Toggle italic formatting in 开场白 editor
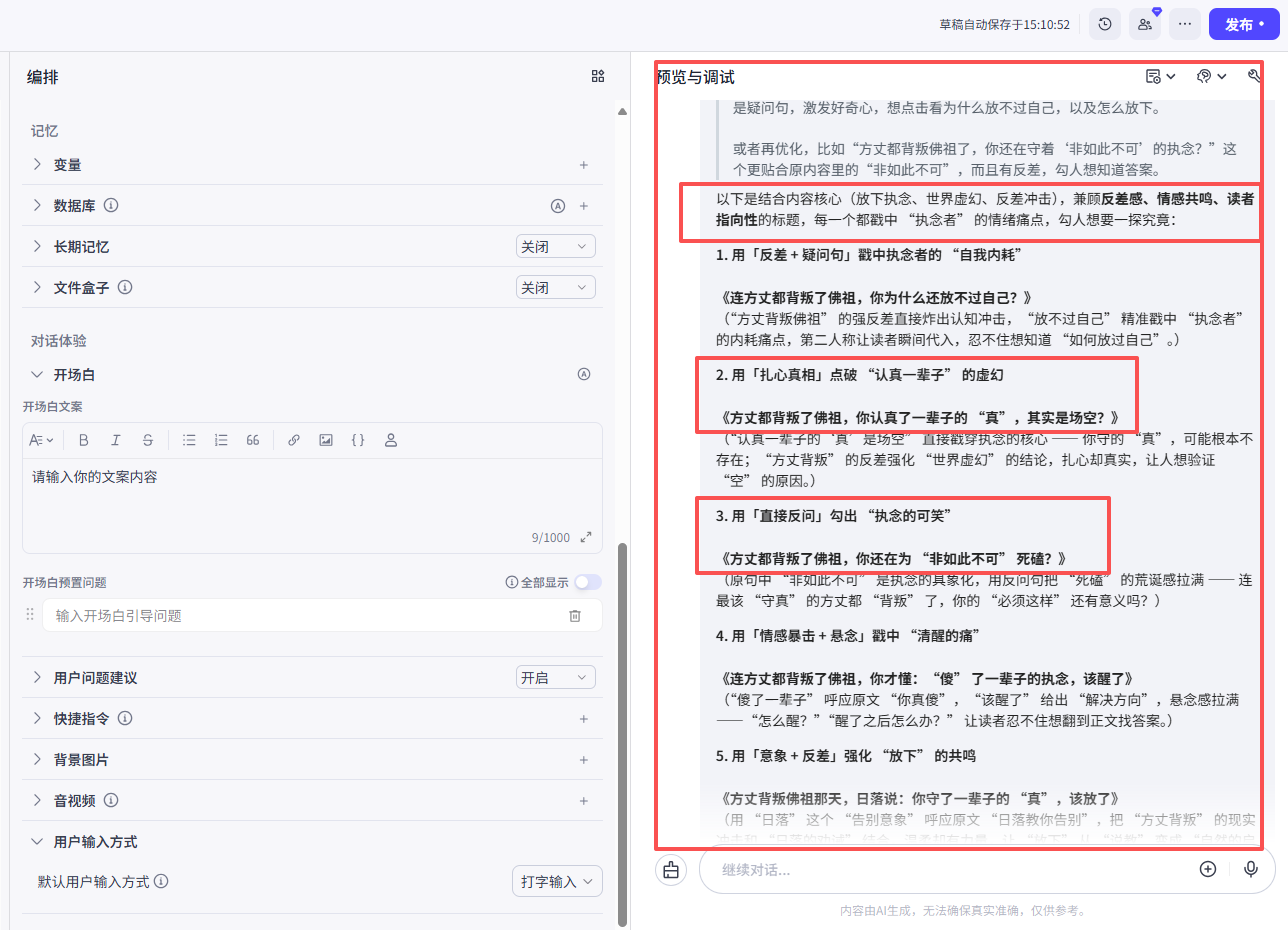This screenshot has height=930, width=1288. [x=116, y=440]
